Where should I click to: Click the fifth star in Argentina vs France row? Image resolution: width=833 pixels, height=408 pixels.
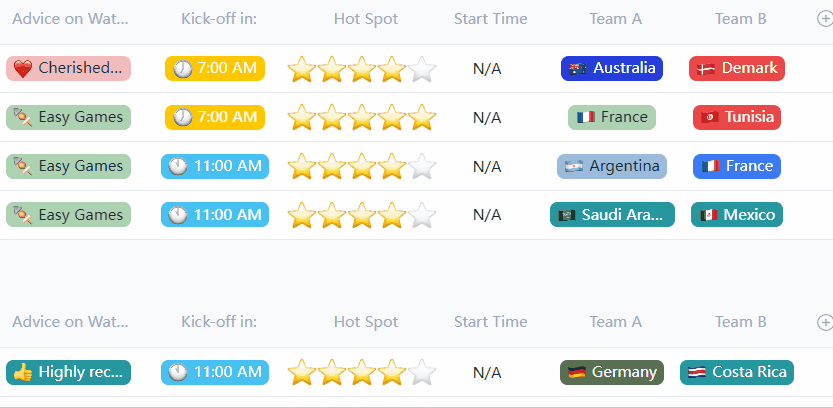(422, 166)
